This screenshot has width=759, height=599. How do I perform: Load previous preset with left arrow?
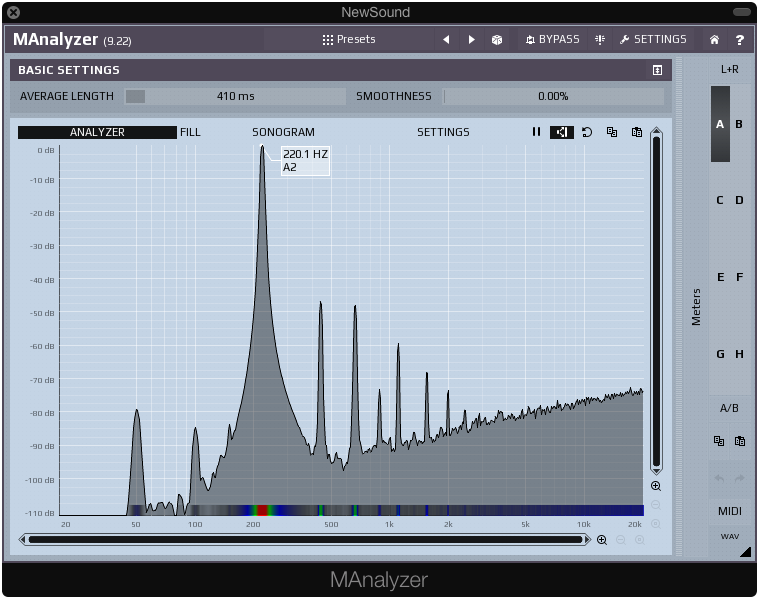coord(446,39)
